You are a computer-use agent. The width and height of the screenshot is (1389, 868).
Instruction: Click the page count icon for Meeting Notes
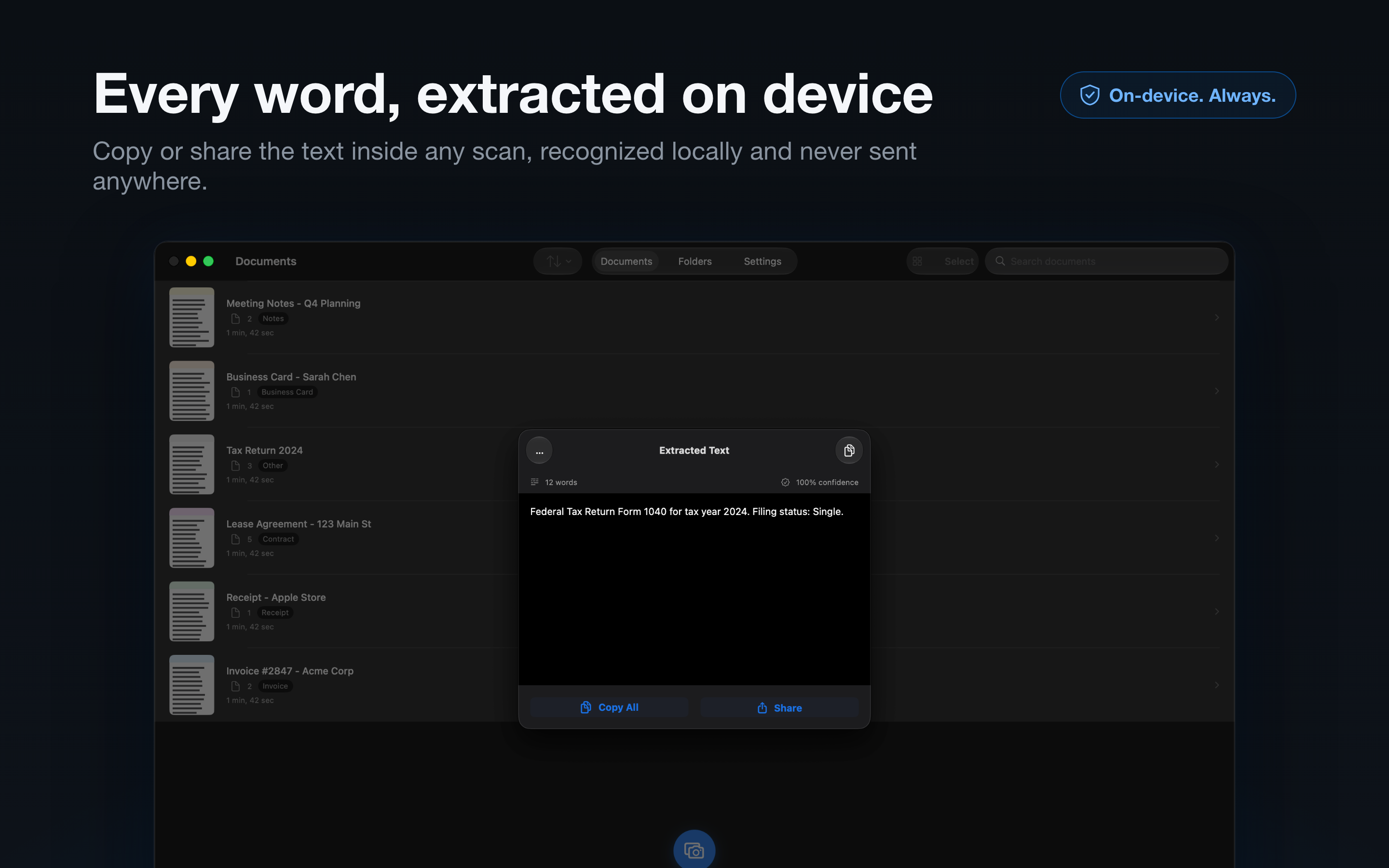(235, 319)
